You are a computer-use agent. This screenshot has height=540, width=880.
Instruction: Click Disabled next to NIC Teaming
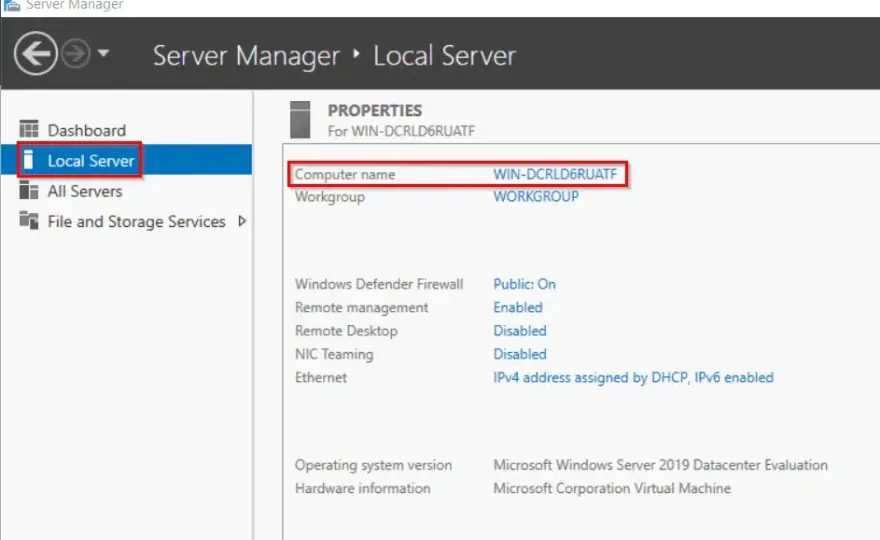point(520,354)
